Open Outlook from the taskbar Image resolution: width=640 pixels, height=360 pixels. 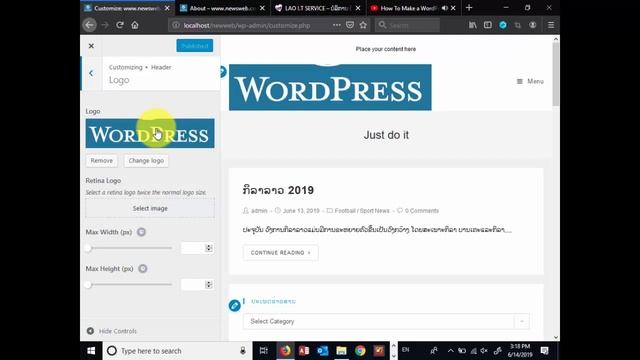click(322, 351)
